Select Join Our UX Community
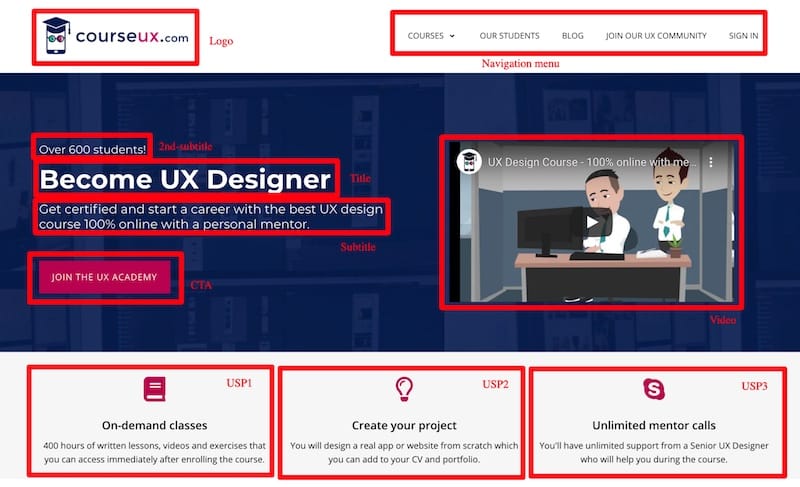 point(656,36)
